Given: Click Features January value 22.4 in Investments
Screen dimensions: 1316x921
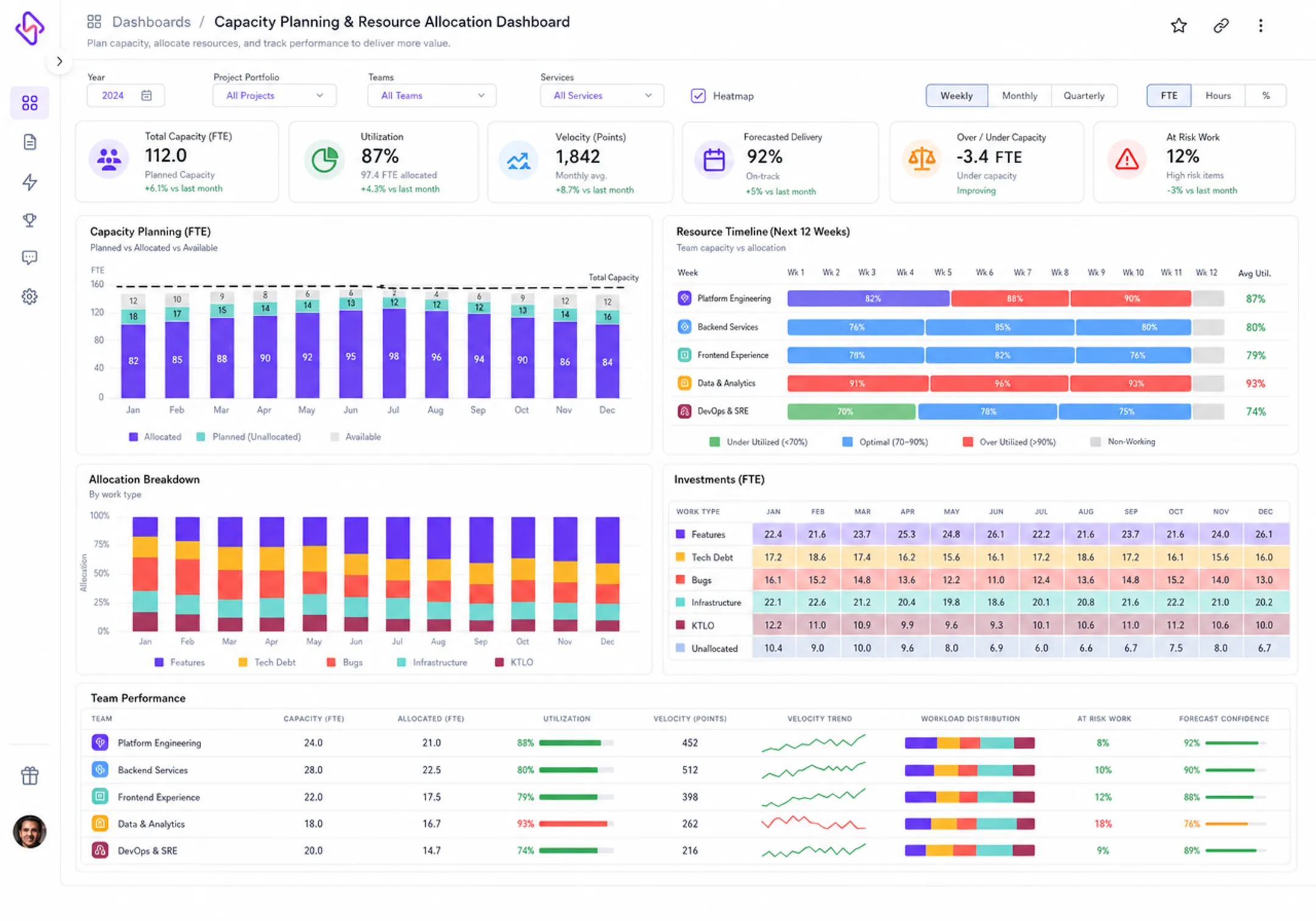Looking at the screenshot, I should (x=773, y=534).
